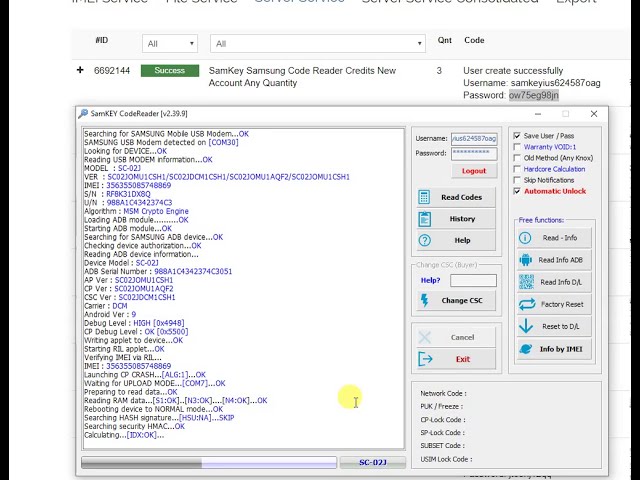Screen dimensions: 640x480
Task: Click ADB Serial Number log line
Action: click(x=158, y=271)
